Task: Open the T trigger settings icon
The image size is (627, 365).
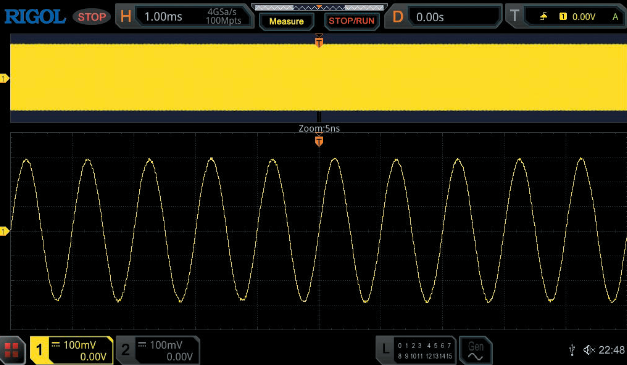Action: pyautogui.click(x=515, y=16)
